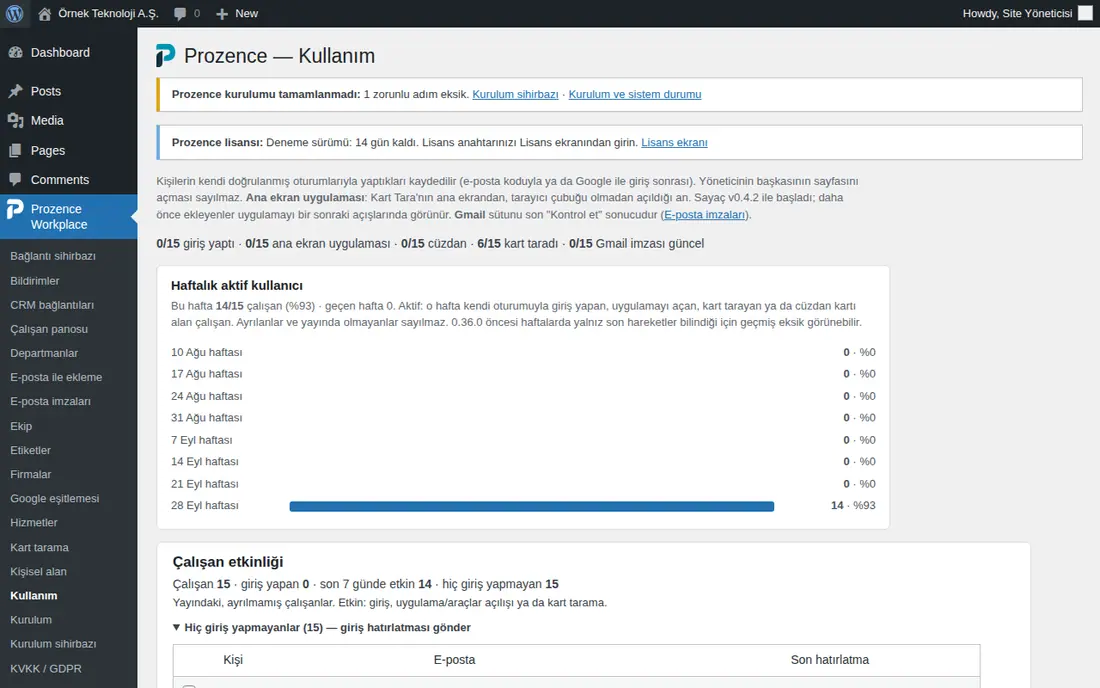Click the Posts pushpin icon
1100x688 pixels.
15,91
